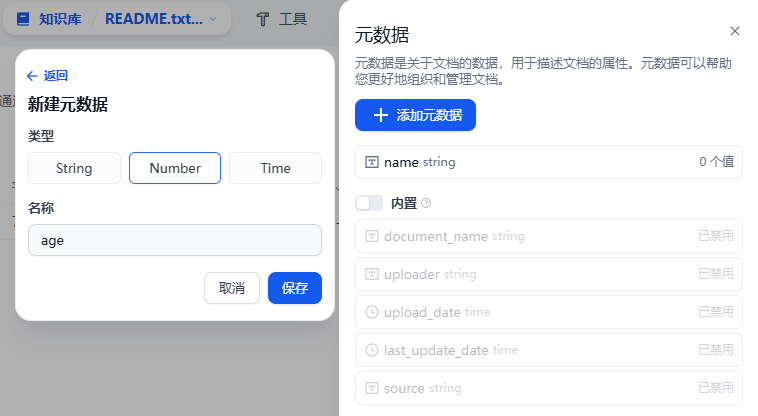Close the metadata panel with X
Viewport: 758px width, 416px height.
point(735,32)
